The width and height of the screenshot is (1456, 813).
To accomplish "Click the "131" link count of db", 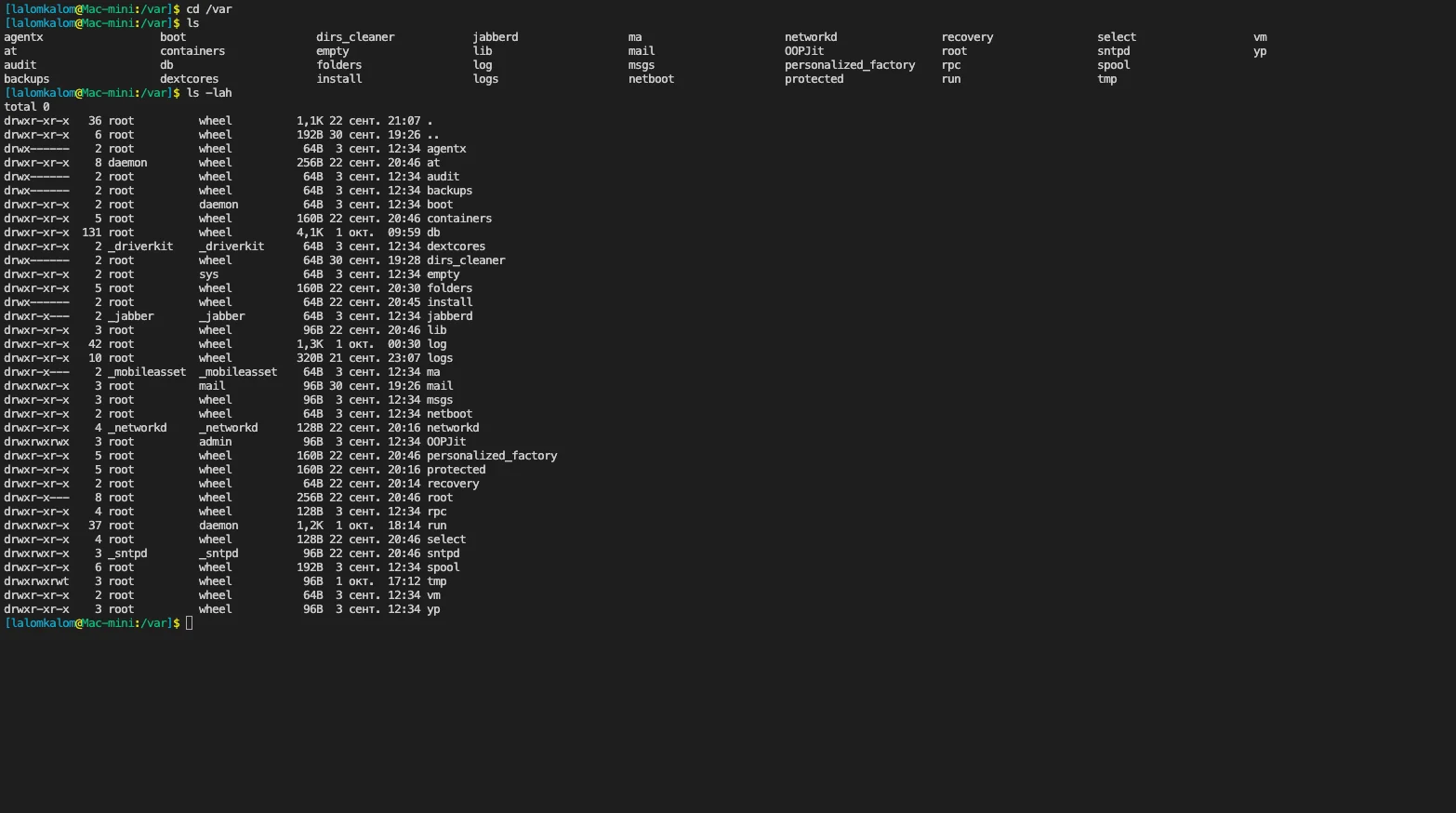I will click(92, 233).
